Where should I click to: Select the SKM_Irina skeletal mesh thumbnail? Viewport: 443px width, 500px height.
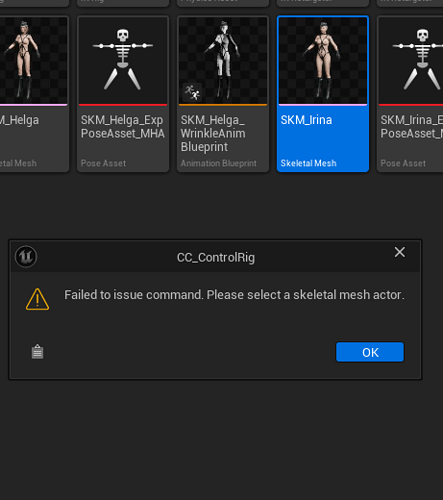click(323, 61)
